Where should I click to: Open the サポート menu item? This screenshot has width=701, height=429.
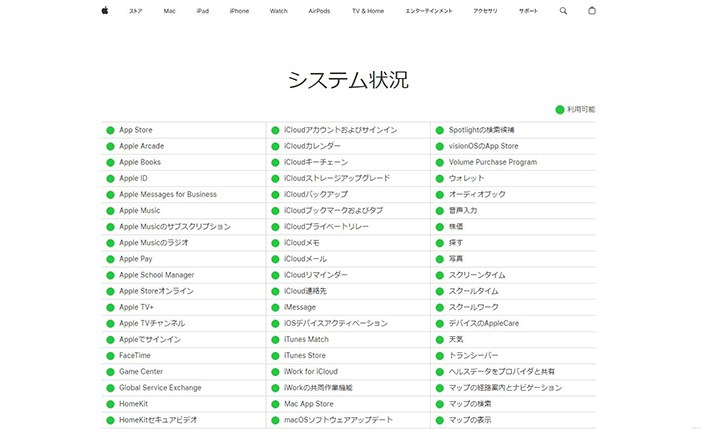point(528,11)
